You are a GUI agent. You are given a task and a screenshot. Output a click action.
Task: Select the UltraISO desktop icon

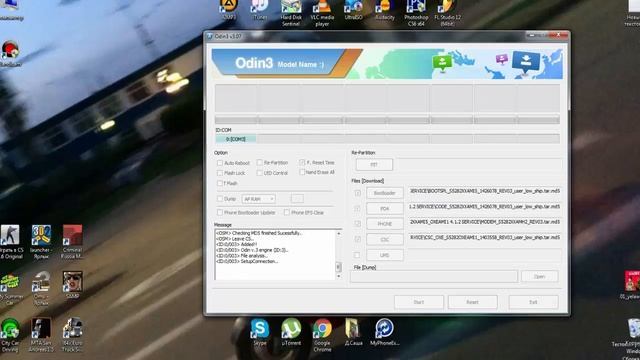click(x=353, y=10)
